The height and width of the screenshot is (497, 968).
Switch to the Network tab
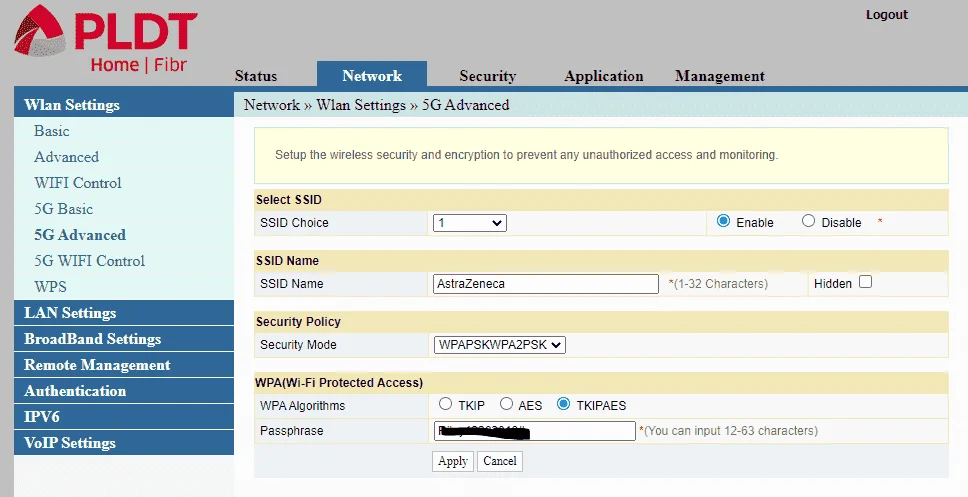(372, 75)
